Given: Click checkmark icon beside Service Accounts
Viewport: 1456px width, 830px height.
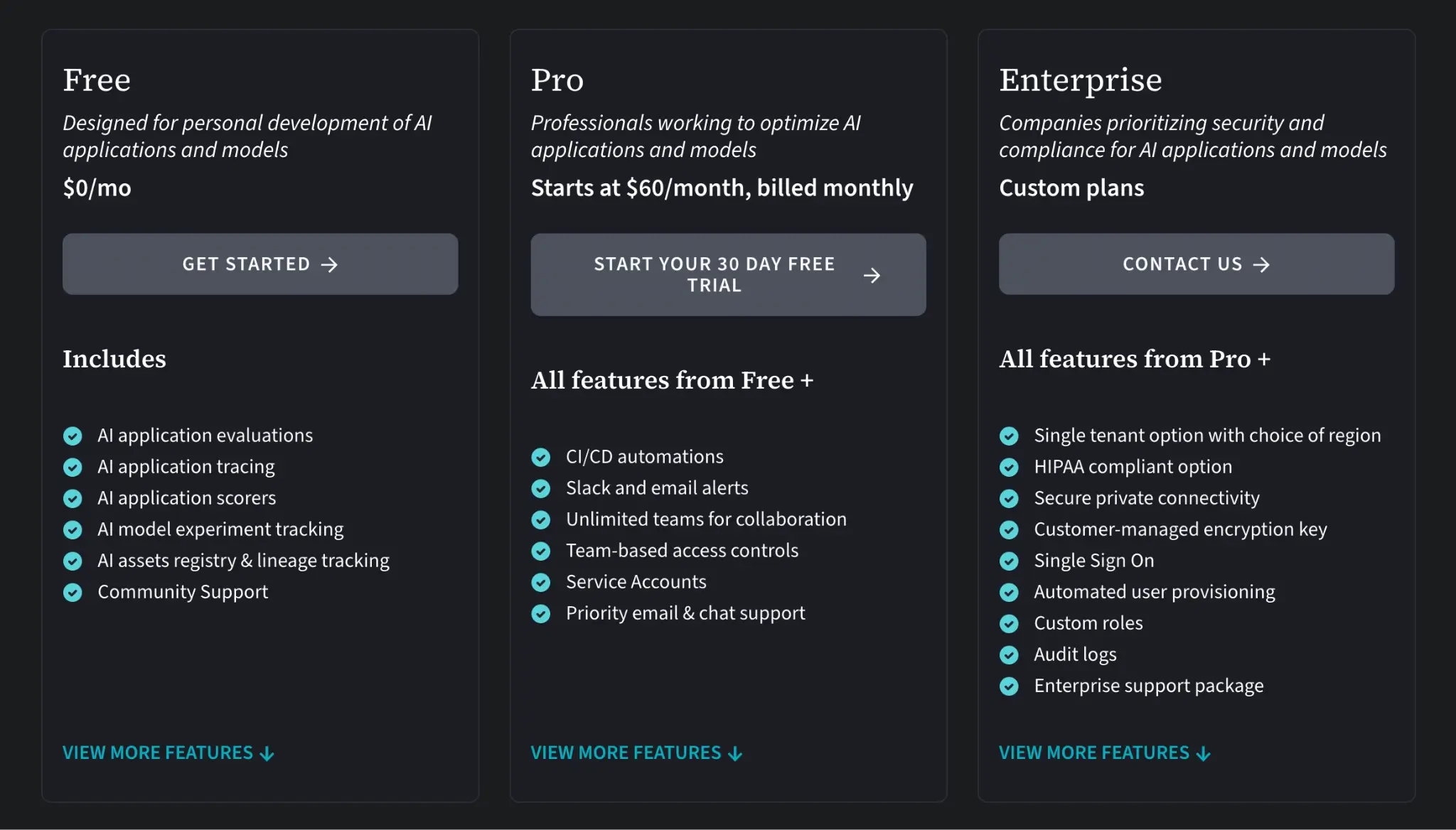Looking at the screenshot, I should [x=541, y=582].
